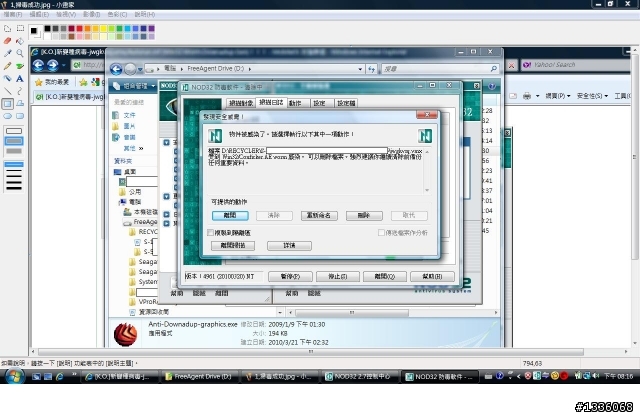Select the Text tool
The image size is (640, 415).
click(x=20, y=78)
